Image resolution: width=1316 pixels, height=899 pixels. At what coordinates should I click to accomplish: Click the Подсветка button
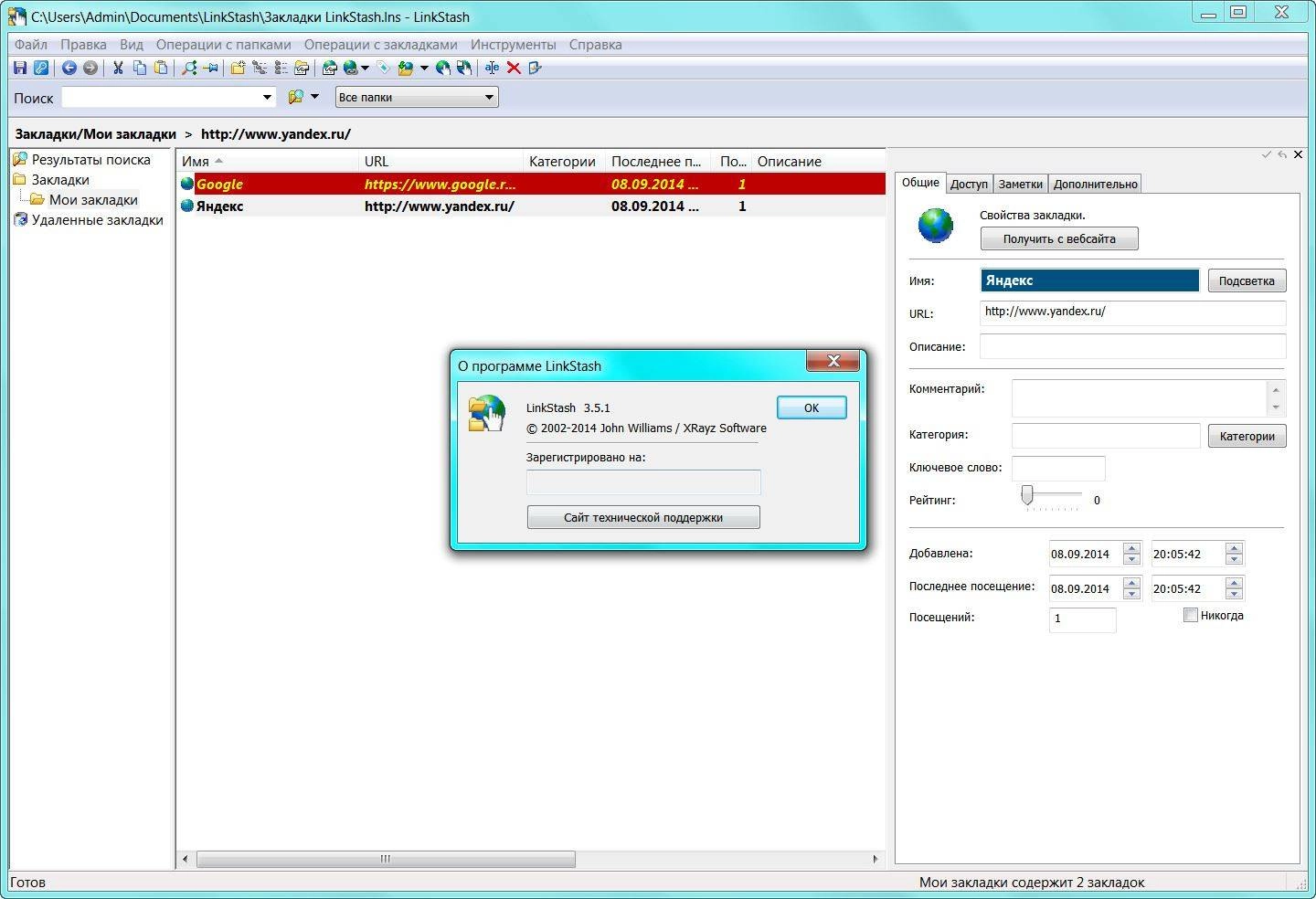click(1247, 280)
